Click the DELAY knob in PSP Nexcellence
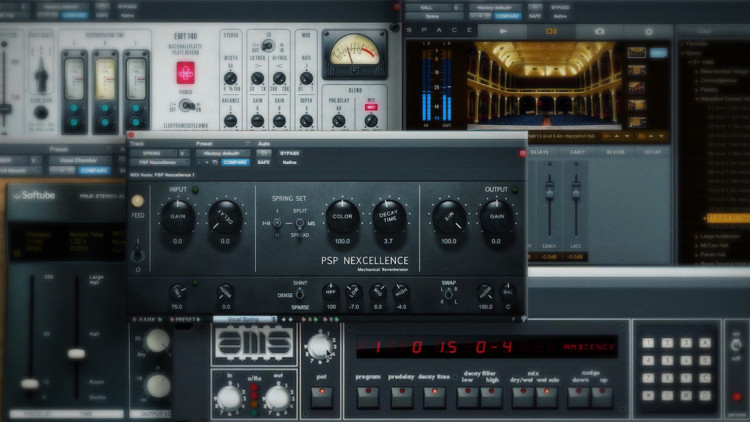The width and height of the screenshot is (750, 422). click(x=225, y=216)
